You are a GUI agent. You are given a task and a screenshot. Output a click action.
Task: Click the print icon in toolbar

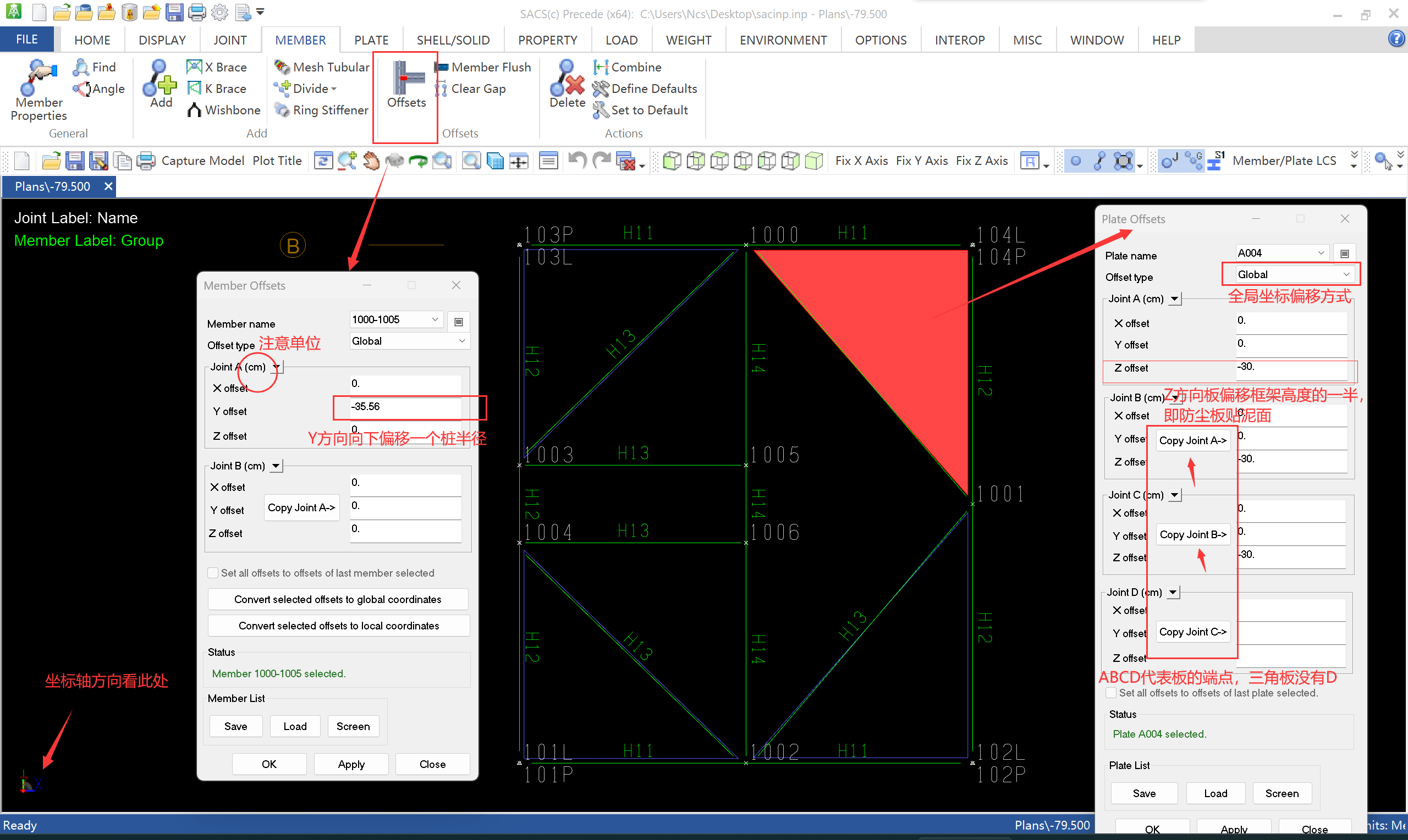[146, 161]
